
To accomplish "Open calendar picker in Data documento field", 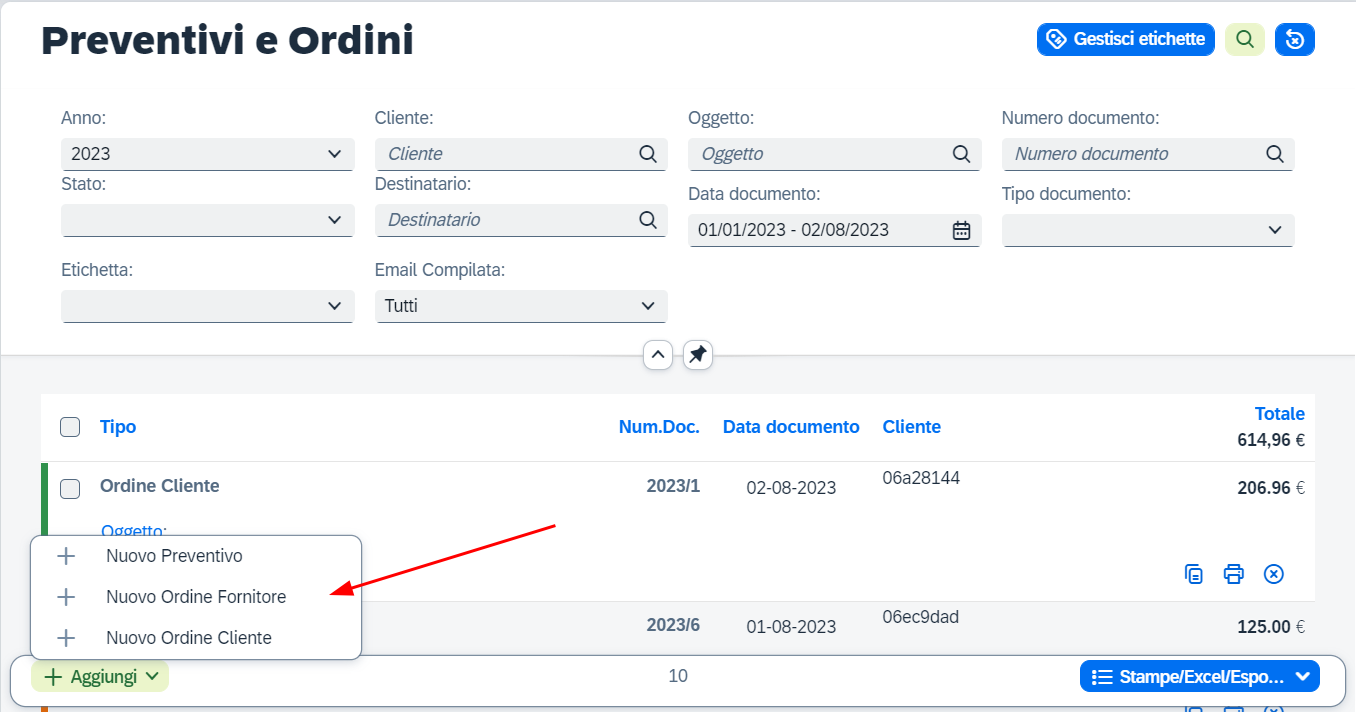I will pos(961,230).
